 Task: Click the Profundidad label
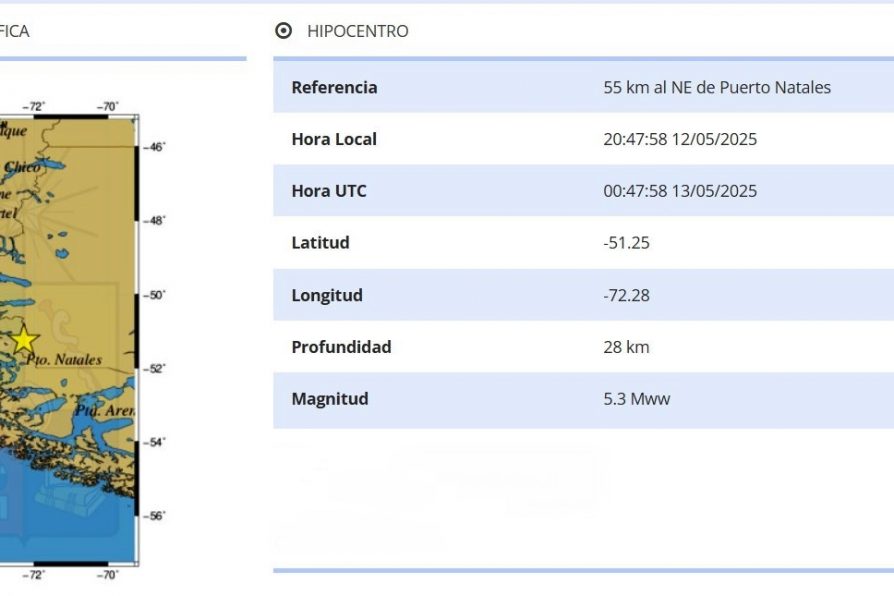(x=341, y=347)
